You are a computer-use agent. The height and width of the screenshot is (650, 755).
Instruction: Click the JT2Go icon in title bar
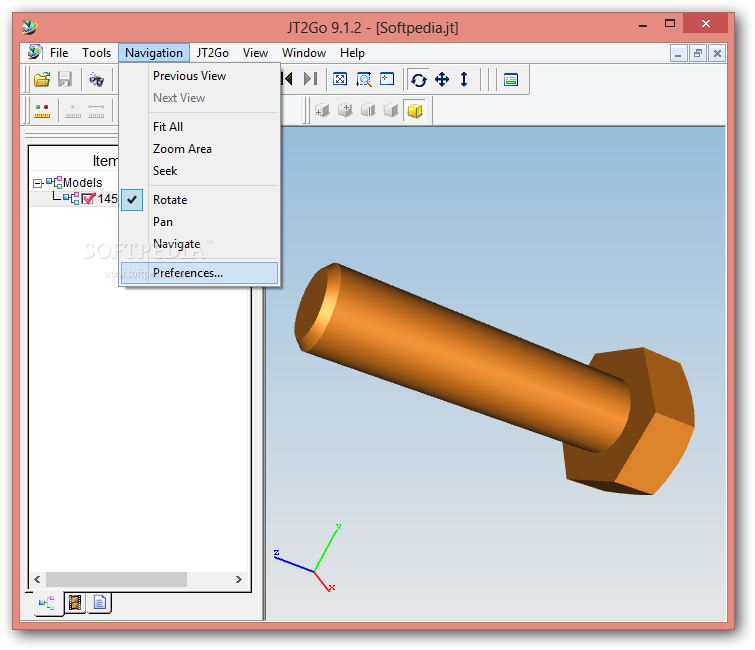tap(29, 27)
